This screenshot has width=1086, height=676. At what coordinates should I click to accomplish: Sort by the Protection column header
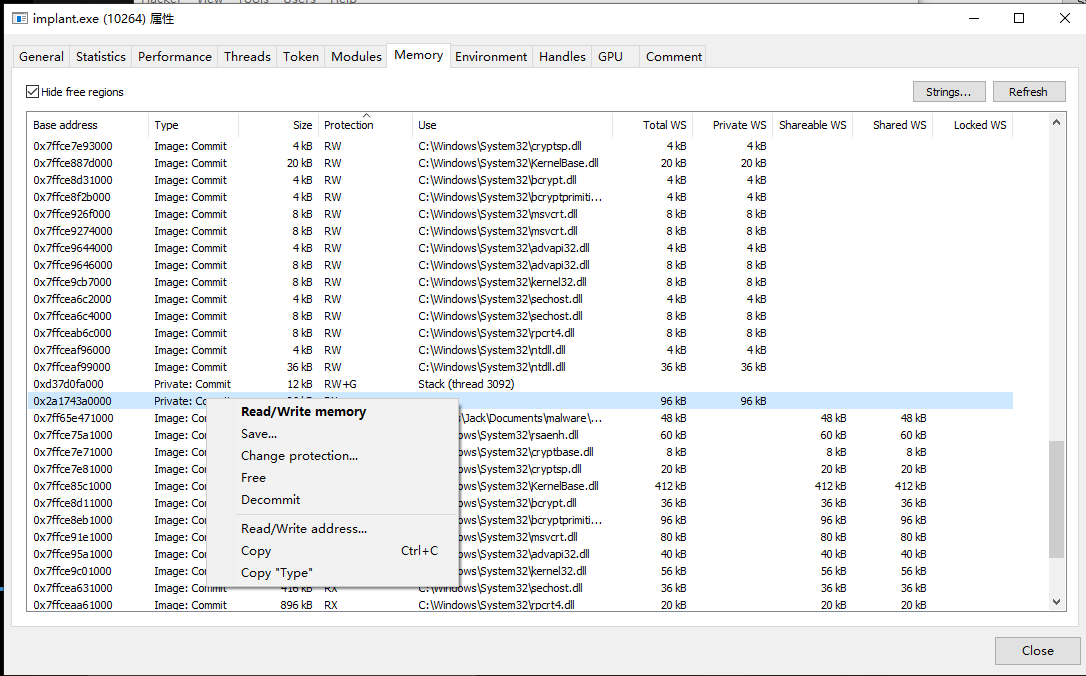pyautogui.click(x=349, y=125)
